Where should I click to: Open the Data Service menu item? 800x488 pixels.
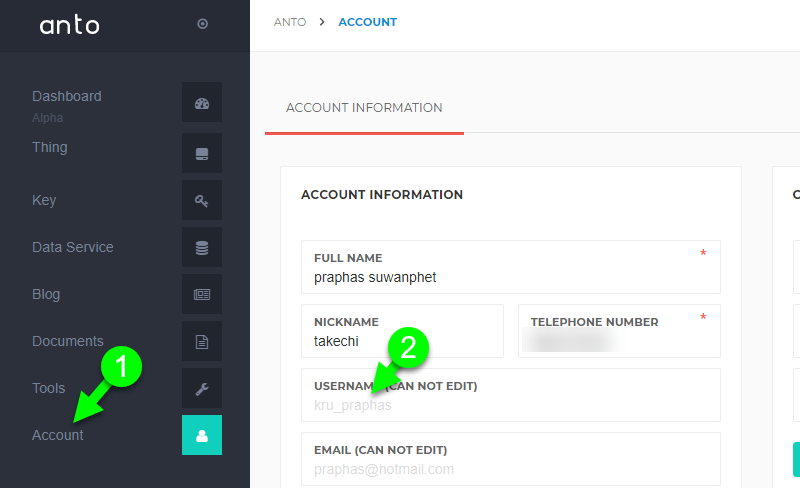73,247
